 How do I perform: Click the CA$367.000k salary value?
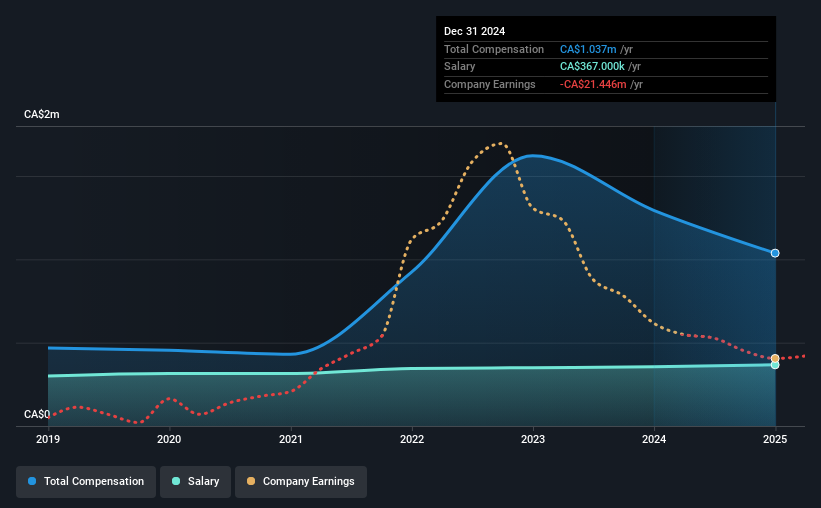pos(592,67)
